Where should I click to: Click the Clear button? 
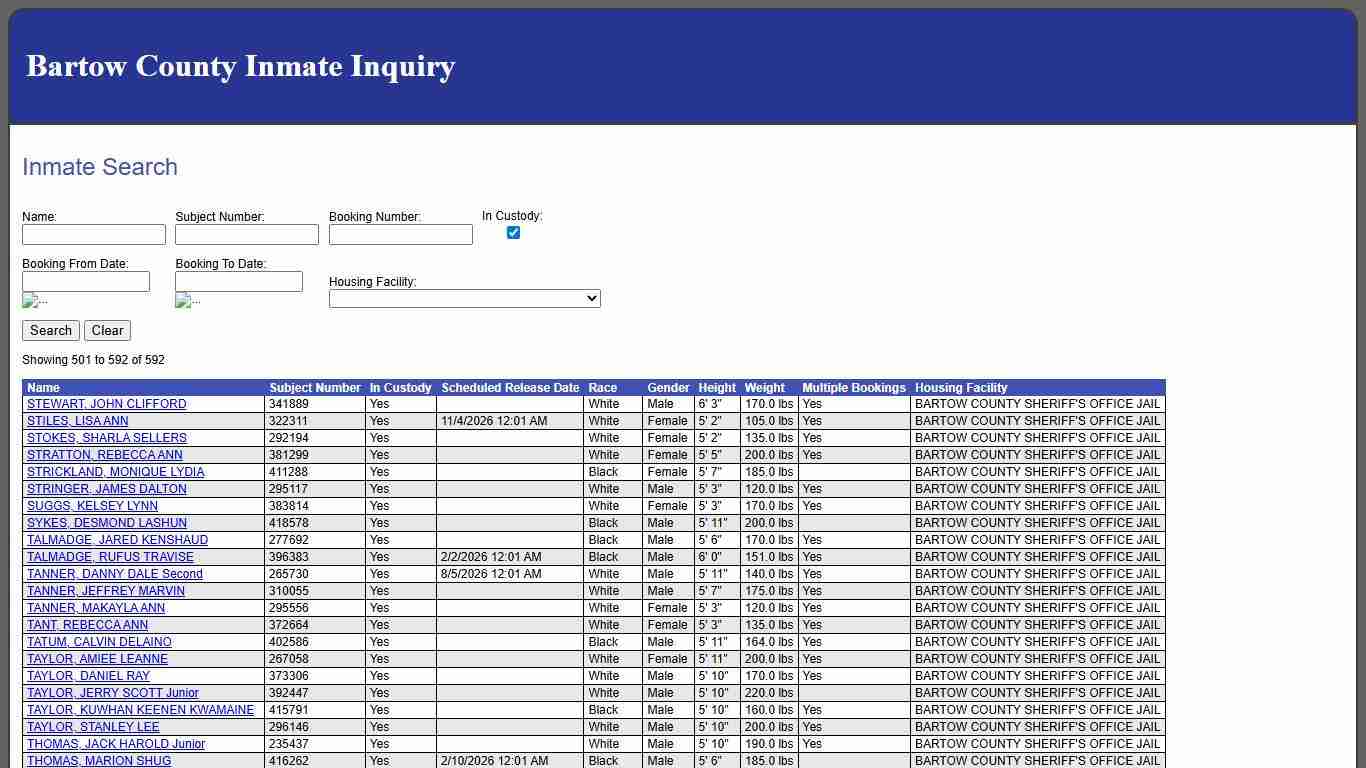(x=107, y=330)
